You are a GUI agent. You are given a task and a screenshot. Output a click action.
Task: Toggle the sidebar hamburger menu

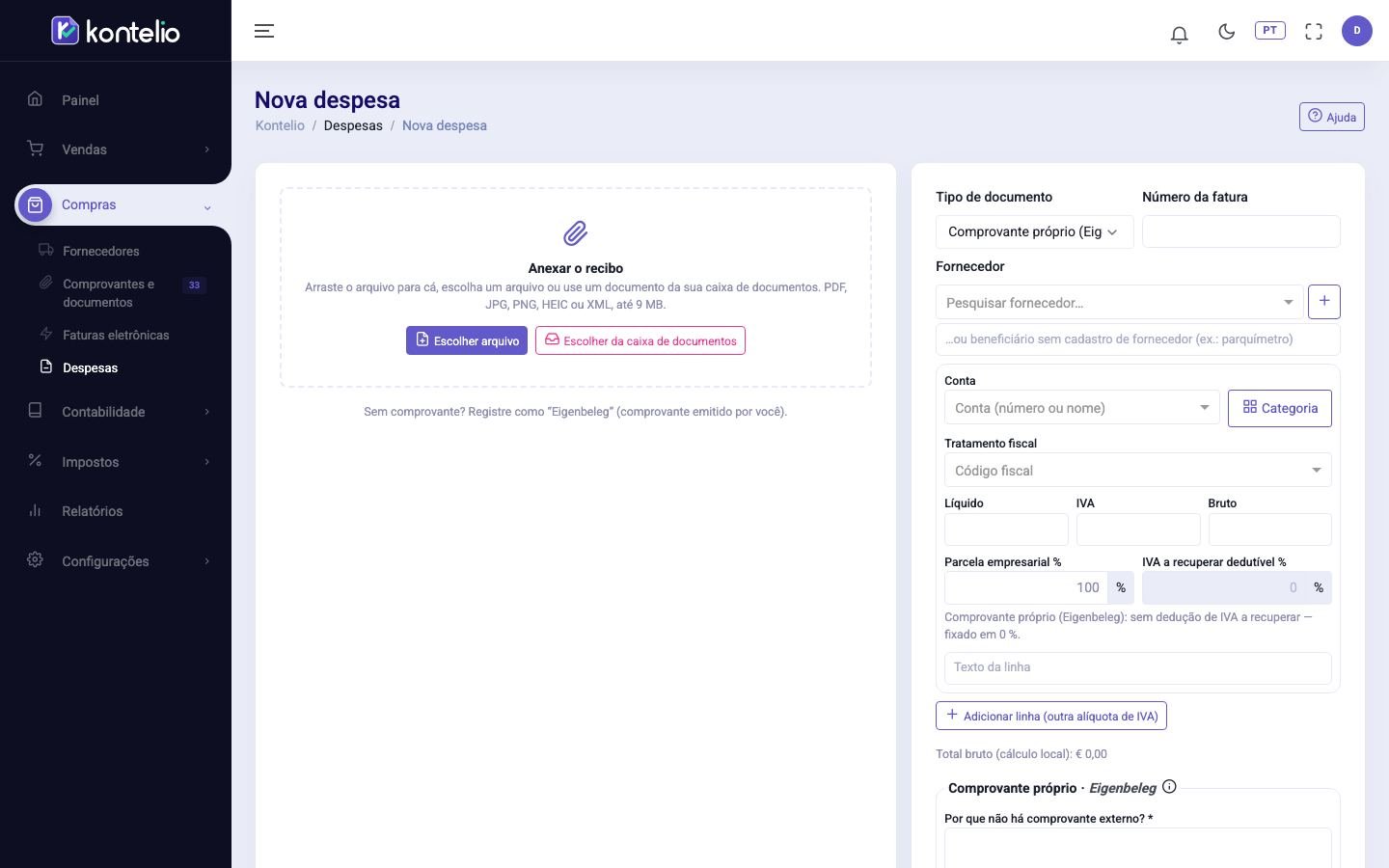264,31
